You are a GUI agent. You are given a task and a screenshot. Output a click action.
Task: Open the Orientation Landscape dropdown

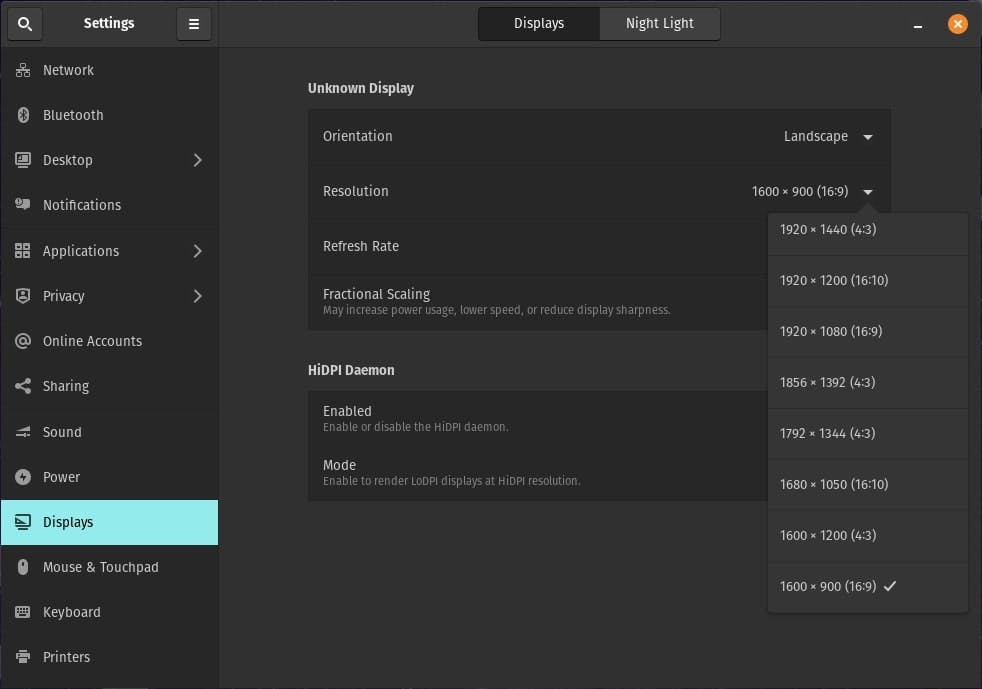828,137
